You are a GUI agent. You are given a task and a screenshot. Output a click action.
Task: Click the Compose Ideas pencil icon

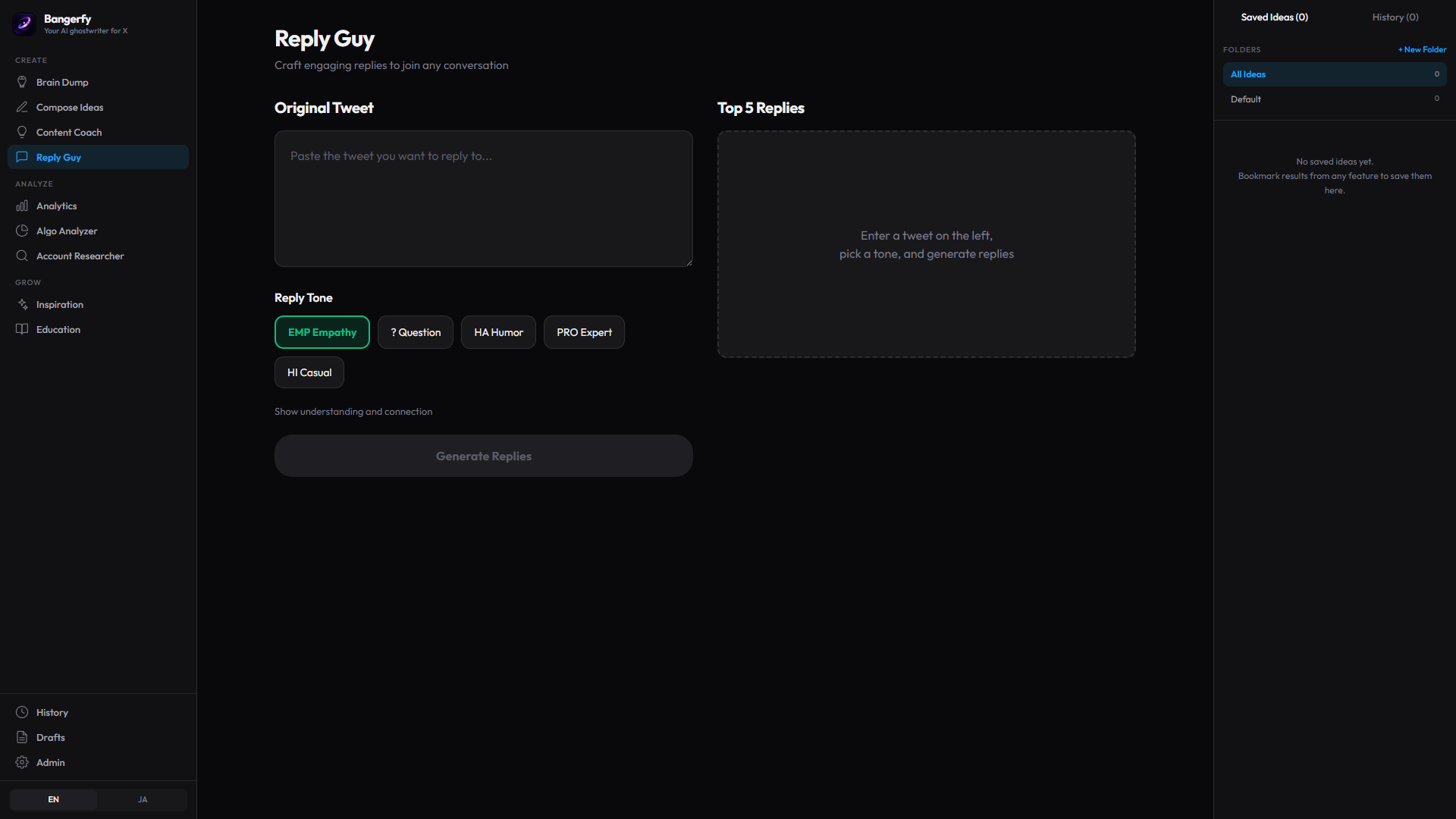point(22,107)
